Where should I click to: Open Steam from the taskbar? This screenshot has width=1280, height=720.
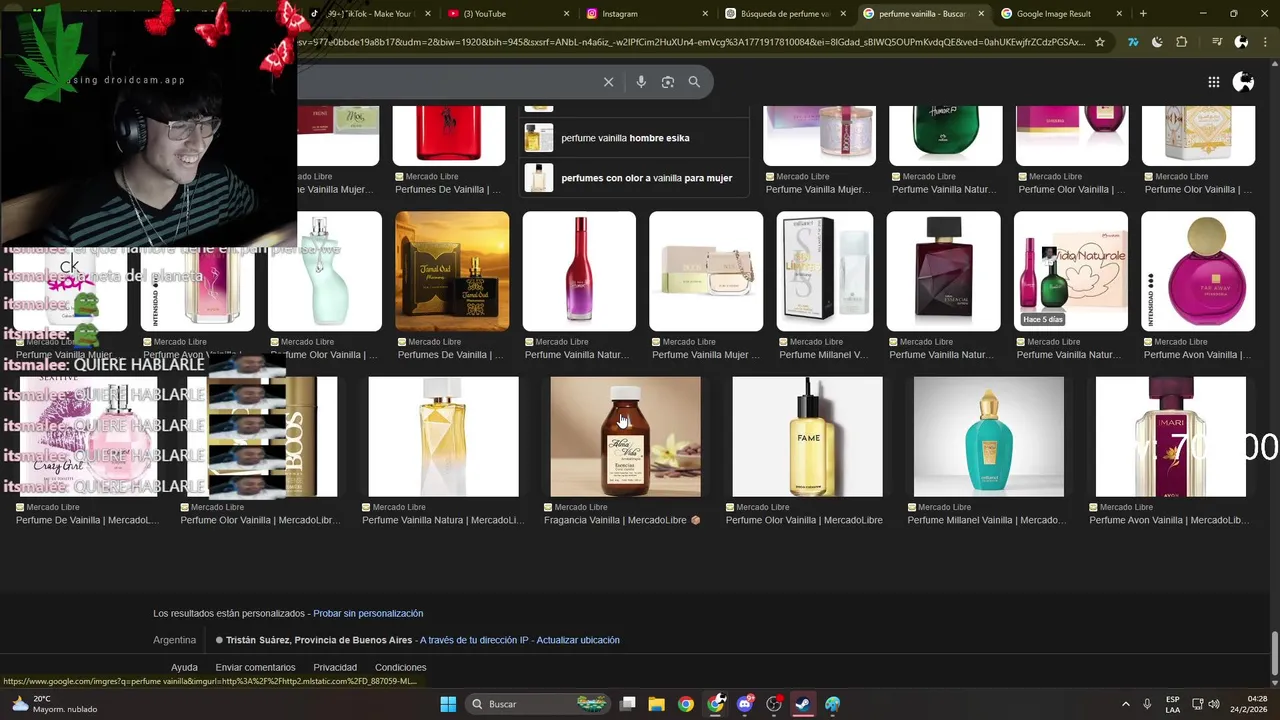coord(803,704)
